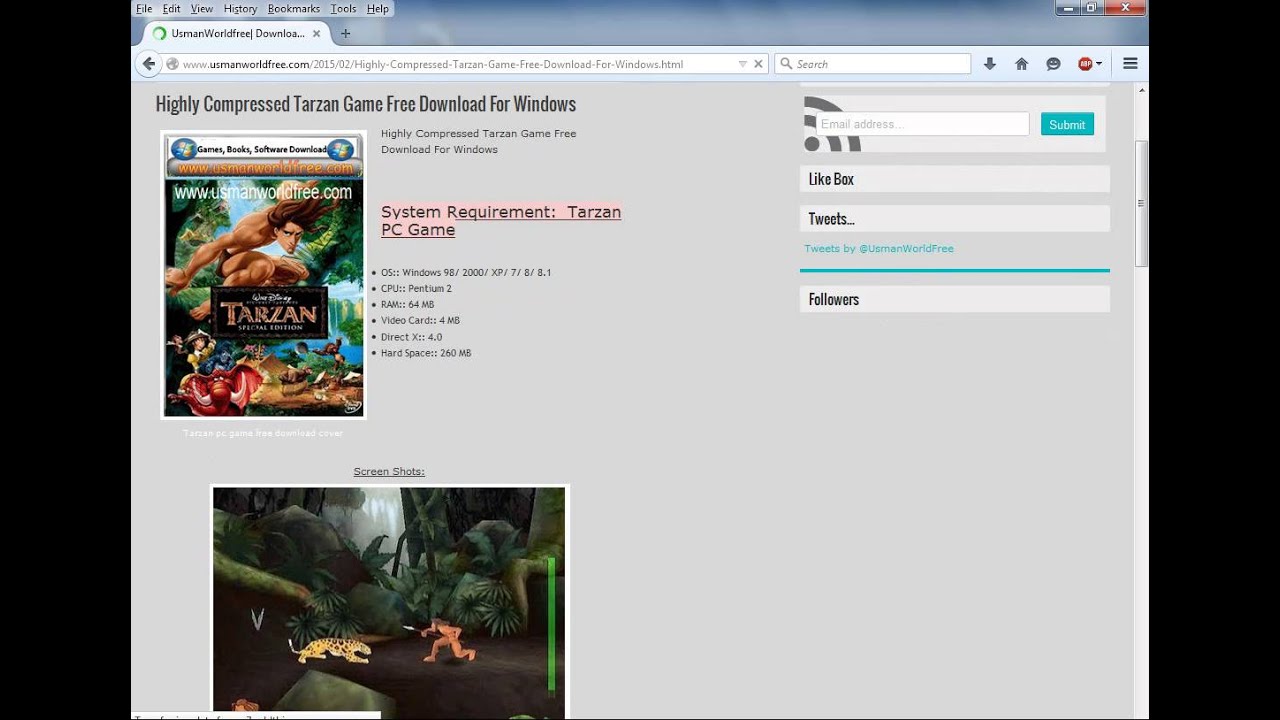This screenshot has height=720, width=1280.
Task: Go back using the browser back arrow
Action: 148,64
